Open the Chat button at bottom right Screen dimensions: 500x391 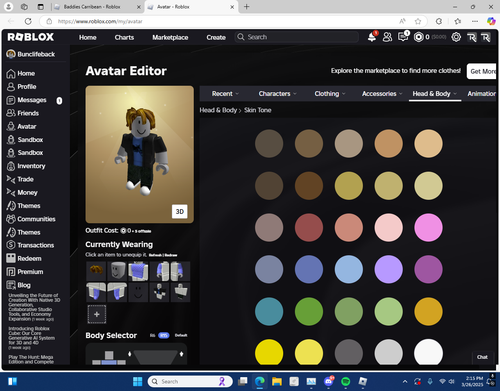pos(482,357)
